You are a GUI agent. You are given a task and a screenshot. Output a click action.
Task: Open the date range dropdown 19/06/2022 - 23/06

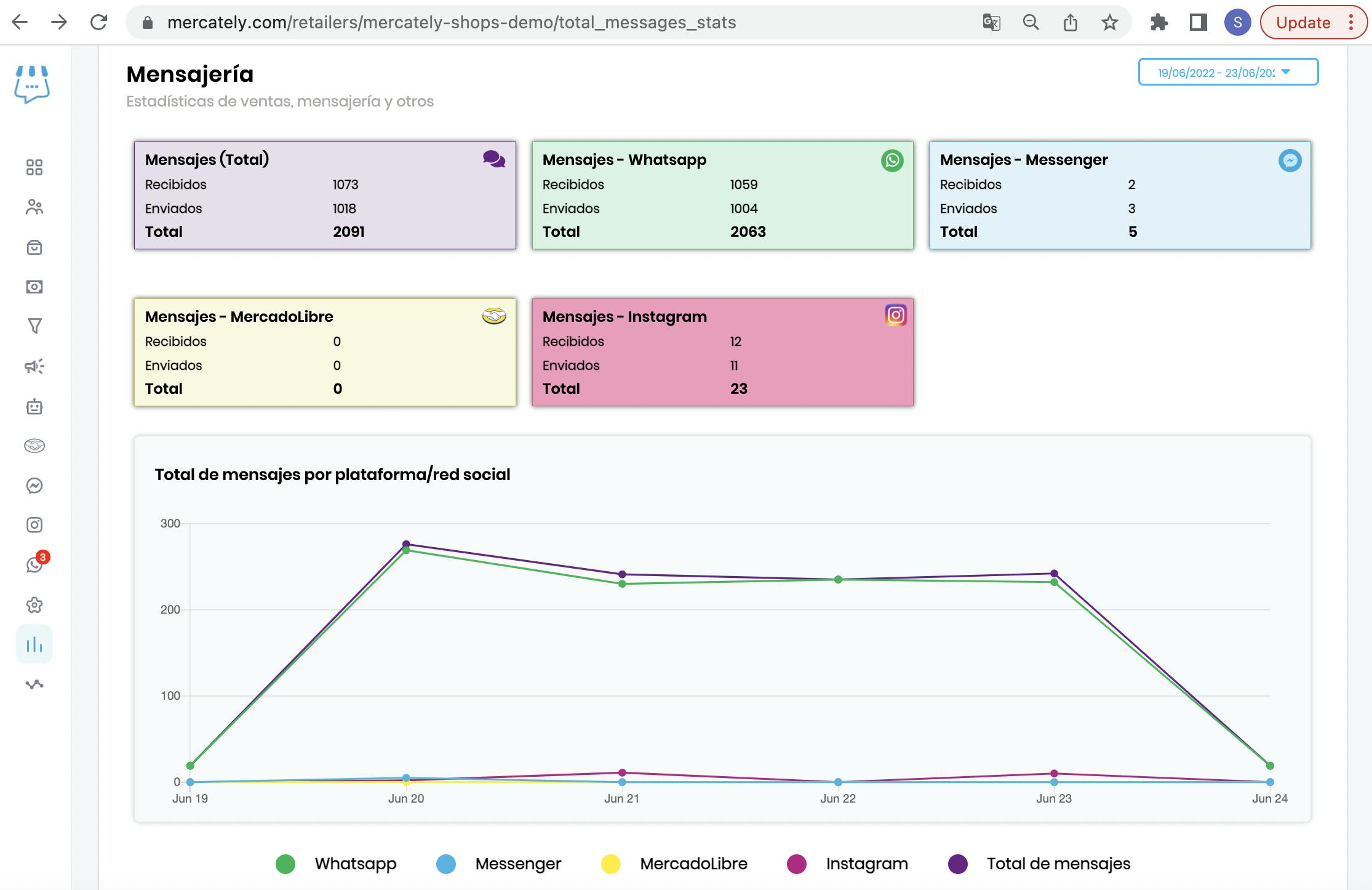point(1228,72)
